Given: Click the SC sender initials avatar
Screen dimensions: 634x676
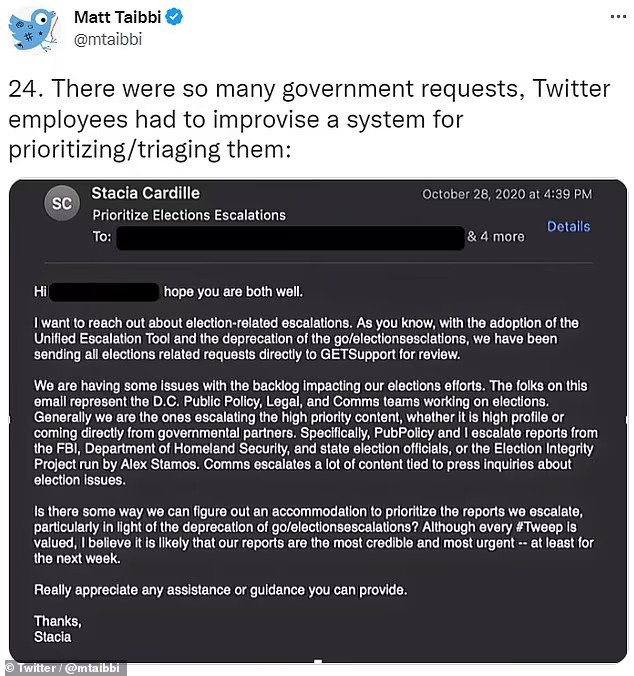Looking at the screenshot, I should (62, 203).
